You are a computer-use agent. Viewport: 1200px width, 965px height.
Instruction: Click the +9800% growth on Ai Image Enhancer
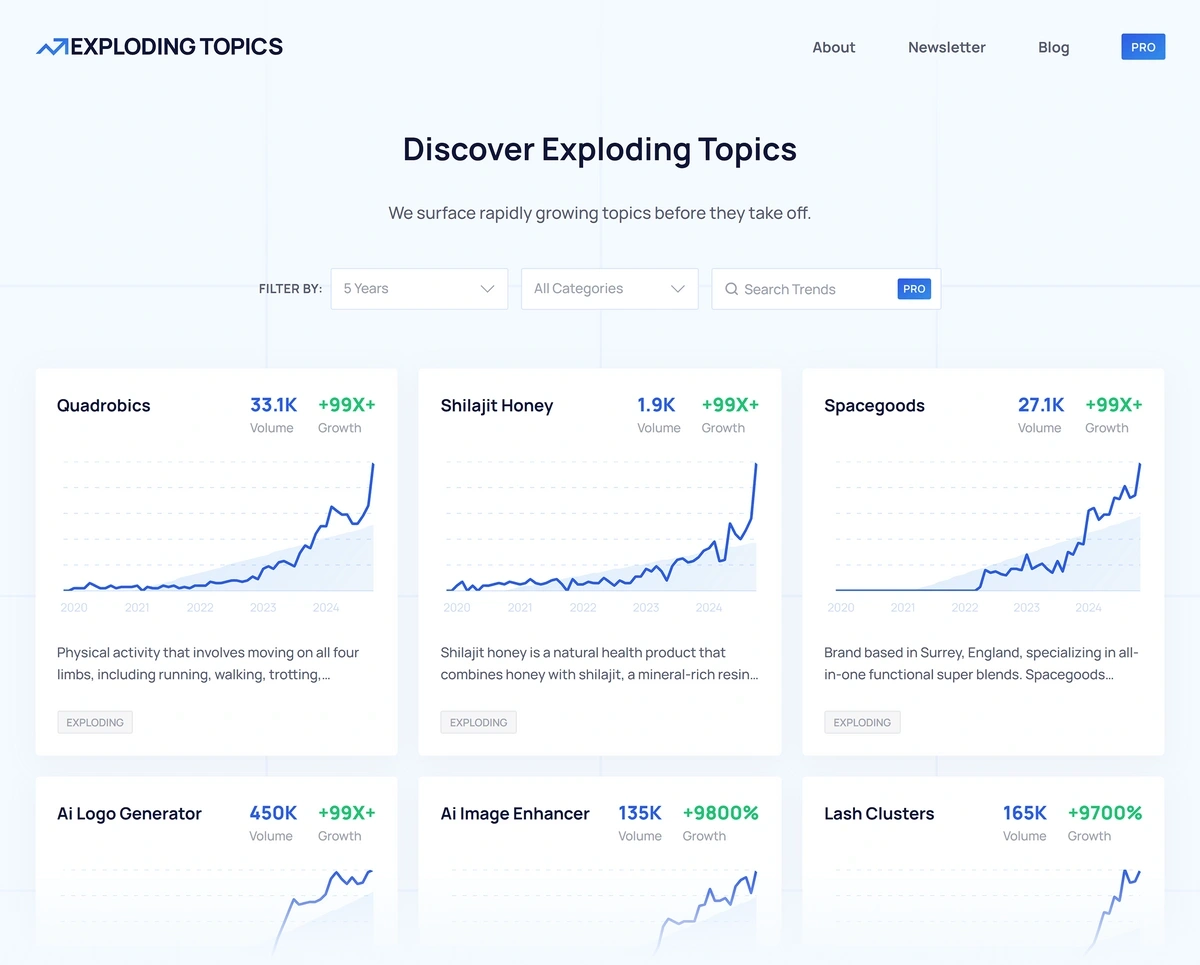[720, 813]
